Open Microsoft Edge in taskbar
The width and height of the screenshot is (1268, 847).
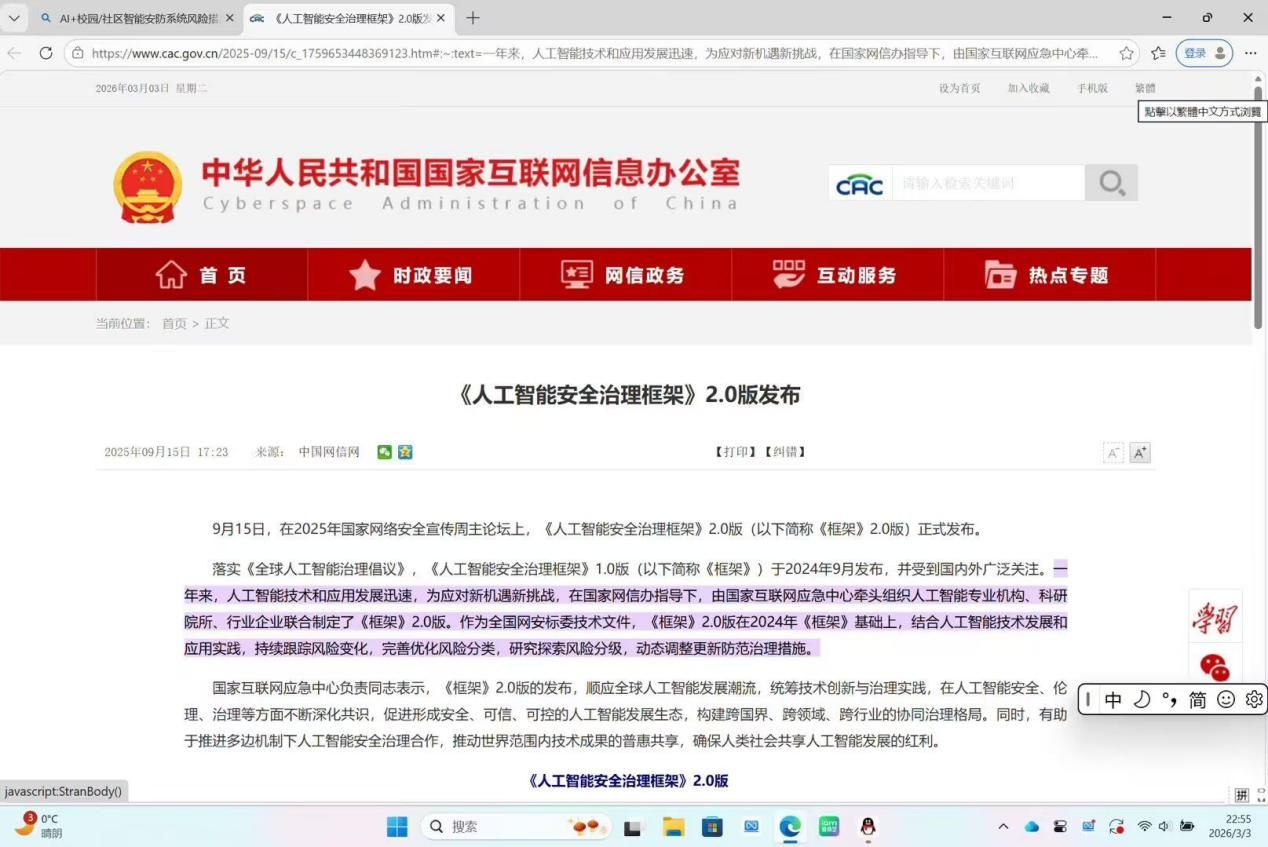pyautogui.click(x=790, y=827)
